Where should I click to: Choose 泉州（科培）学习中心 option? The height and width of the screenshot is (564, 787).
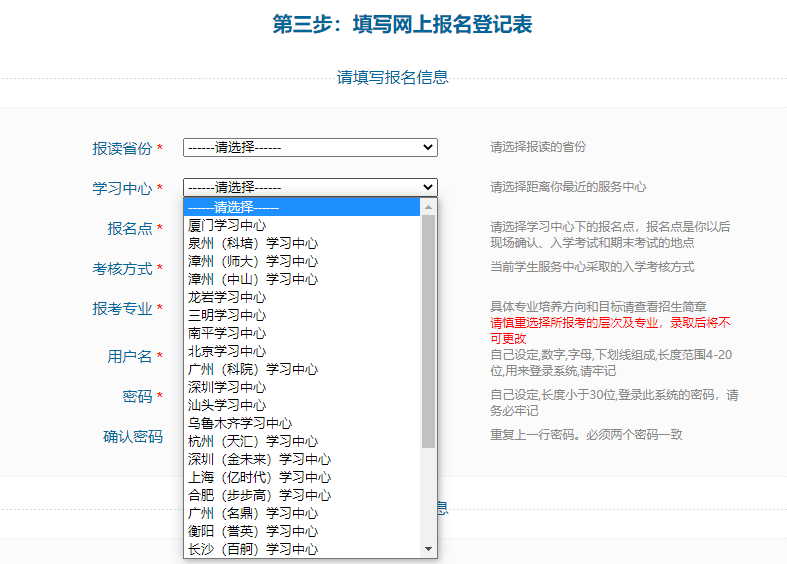pyautogui.click(x=302, y=243)
